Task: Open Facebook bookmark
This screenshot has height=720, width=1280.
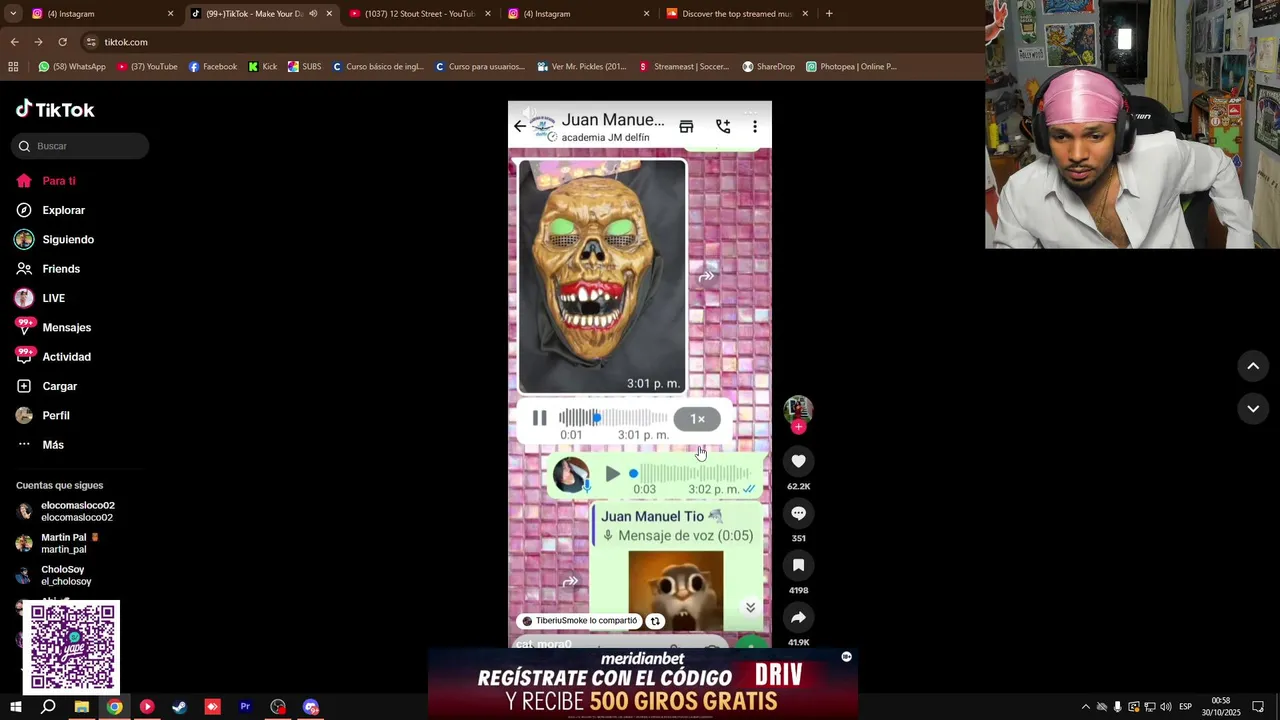Action: tap(213, 67)
